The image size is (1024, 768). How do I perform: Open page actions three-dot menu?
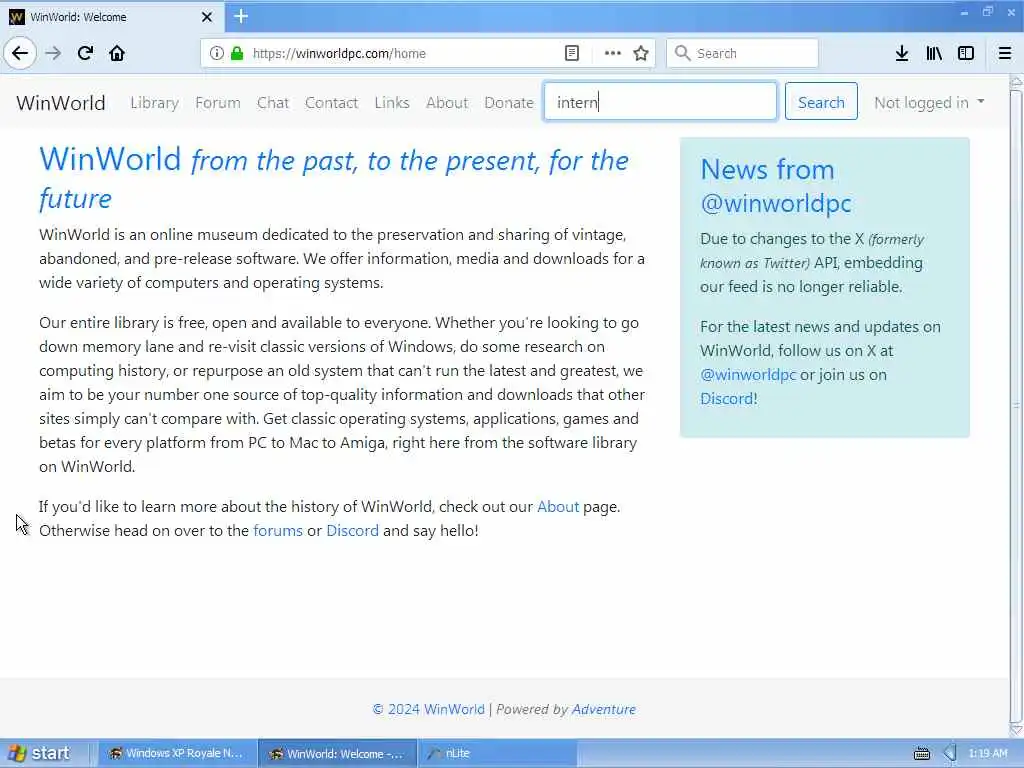coord(613,53)
